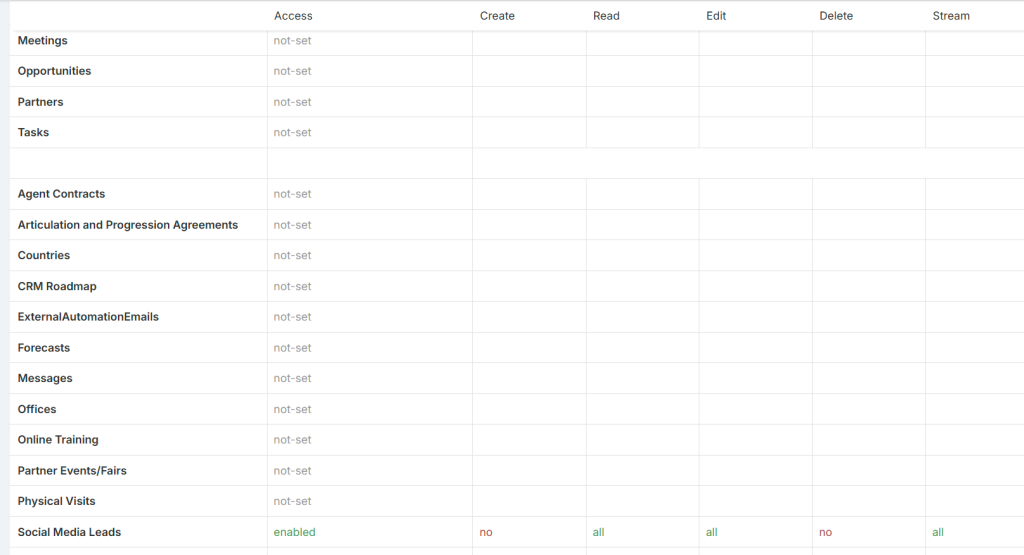This screenshot has width=1024, height=555.
Task: Select CRM Roadmap access not-set value
Action: 292,286
